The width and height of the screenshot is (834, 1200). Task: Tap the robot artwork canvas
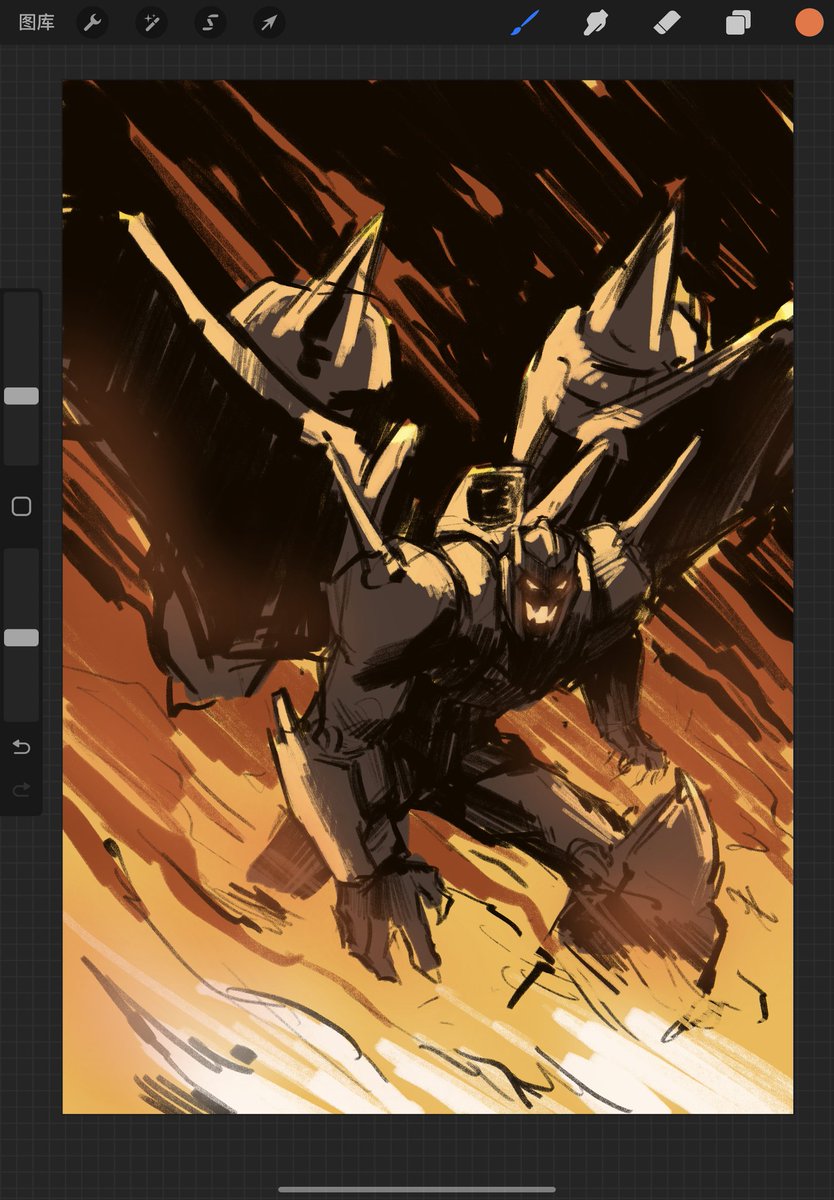(428, 597)
